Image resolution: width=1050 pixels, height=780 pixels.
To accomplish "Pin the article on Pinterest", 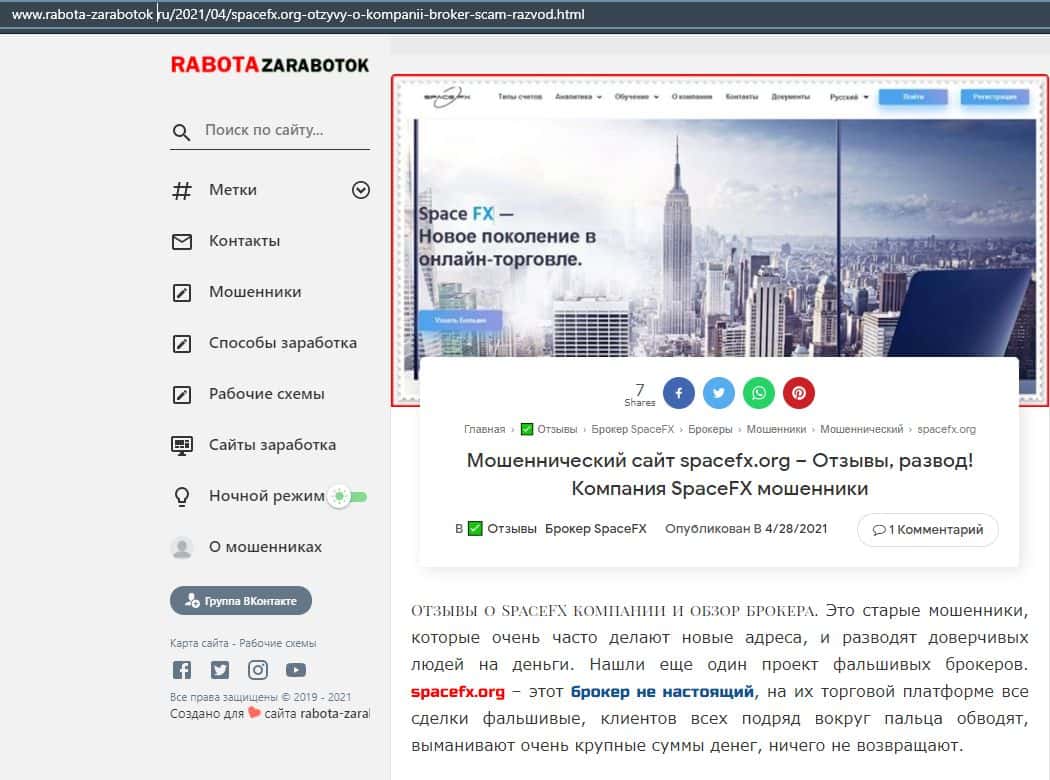I will tap(799, 393).
